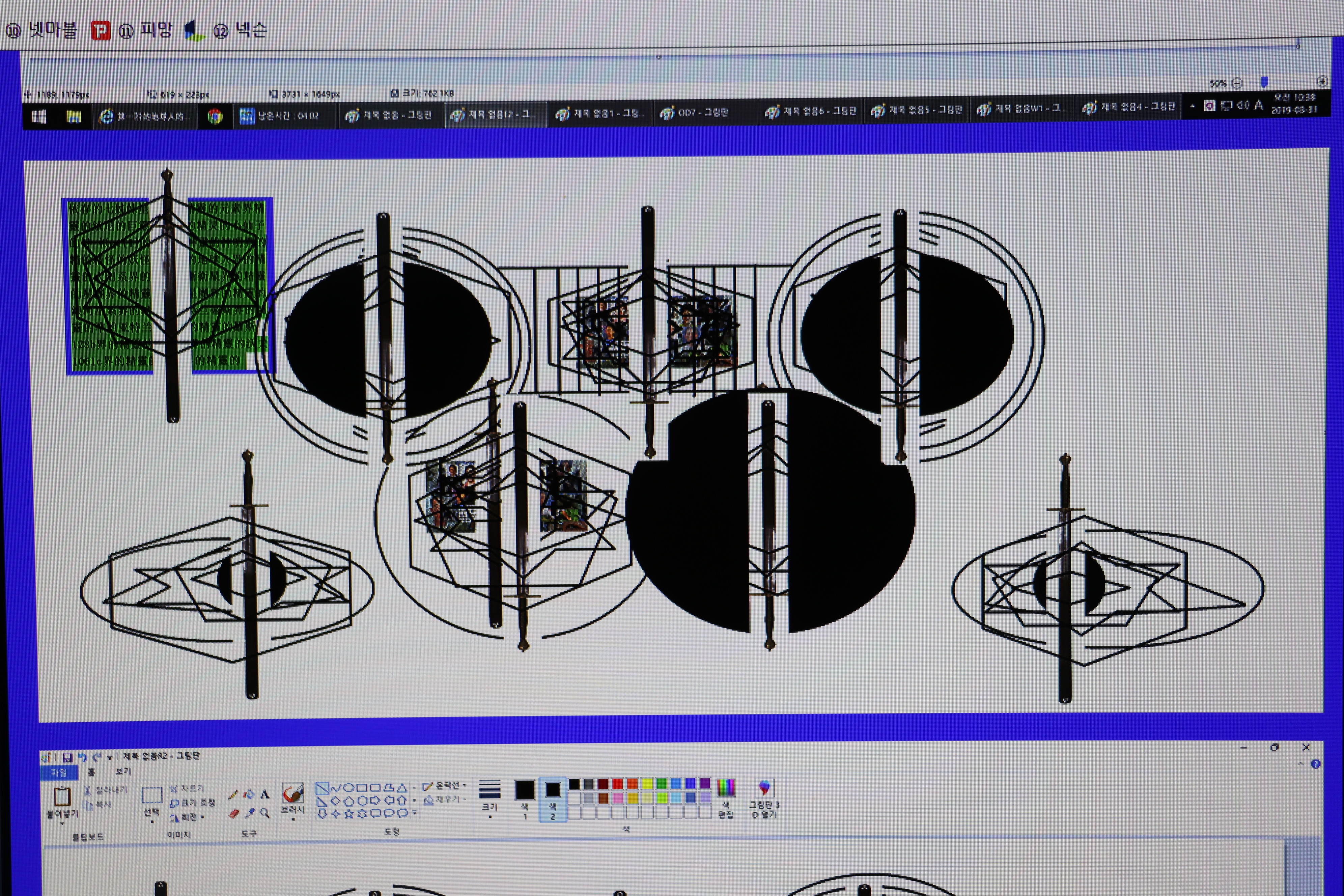Select the Fill bucket tool
This screenshot has height=896, width=1344.
tap(249, 794)
